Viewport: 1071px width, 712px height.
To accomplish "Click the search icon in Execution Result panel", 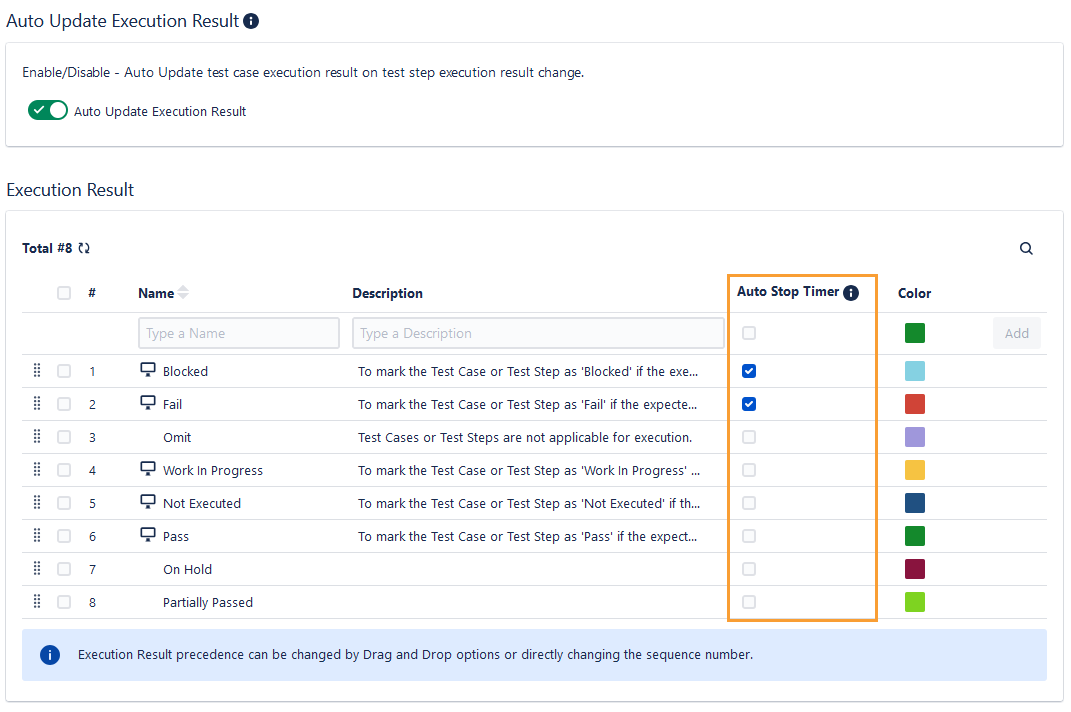I will tap(1026, 248).
